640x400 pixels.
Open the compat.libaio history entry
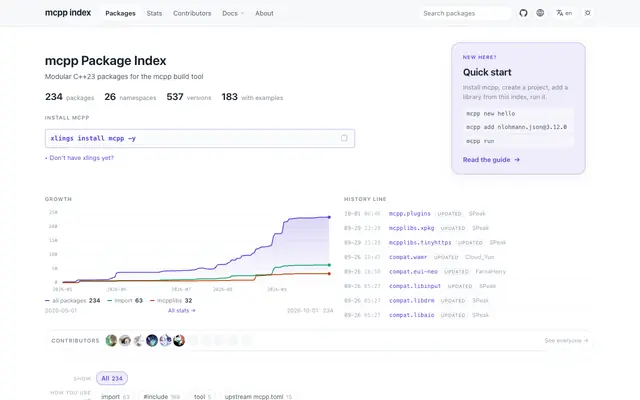point(411,315)
